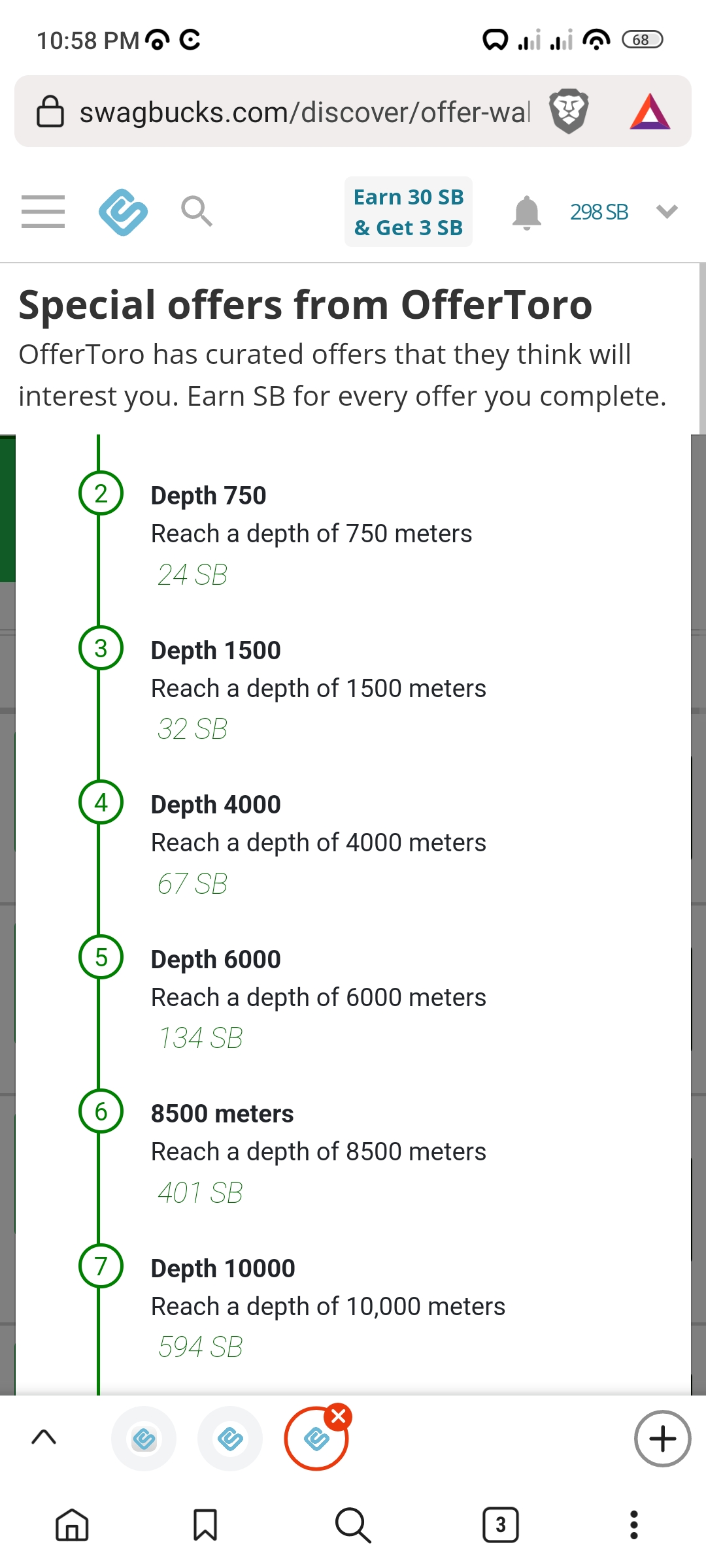Open the Brave Rewards triangle icon

(x=650, y=112)
